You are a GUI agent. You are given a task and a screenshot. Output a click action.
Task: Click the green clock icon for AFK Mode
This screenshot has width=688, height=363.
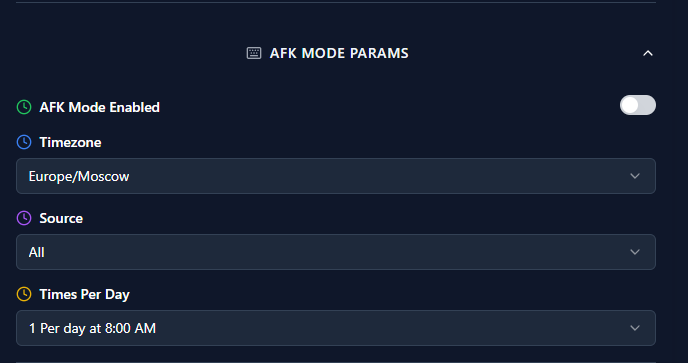click(x=24, y=107)
